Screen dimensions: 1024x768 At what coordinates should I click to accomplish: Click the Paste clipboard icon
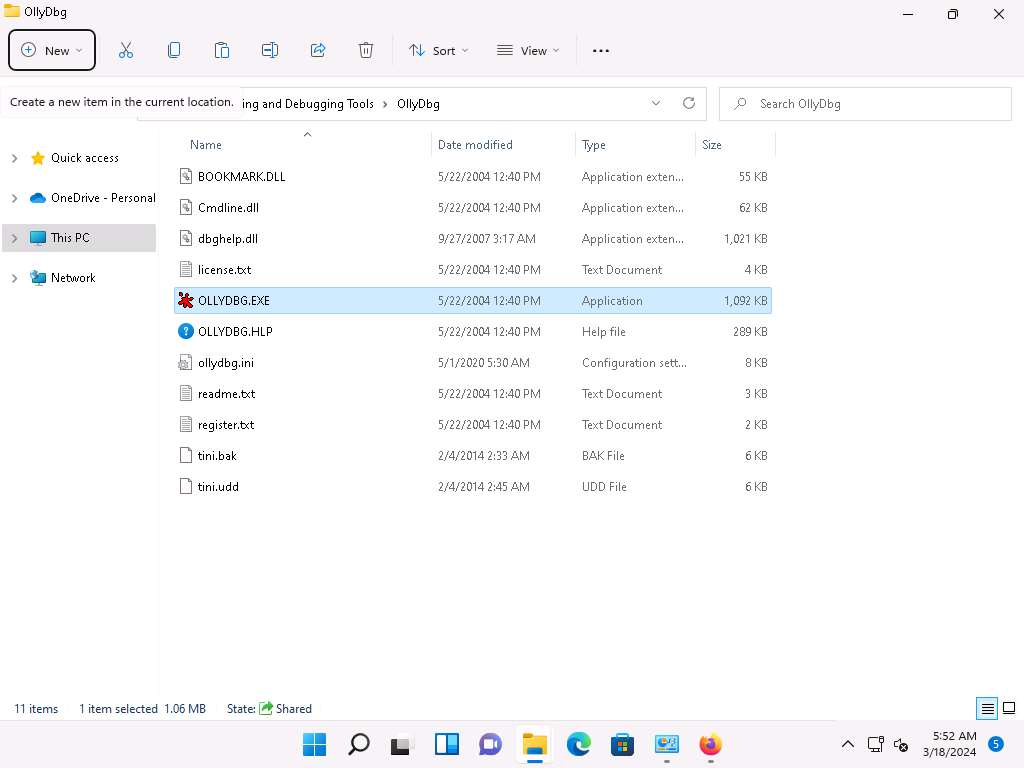tap(222, 50)
